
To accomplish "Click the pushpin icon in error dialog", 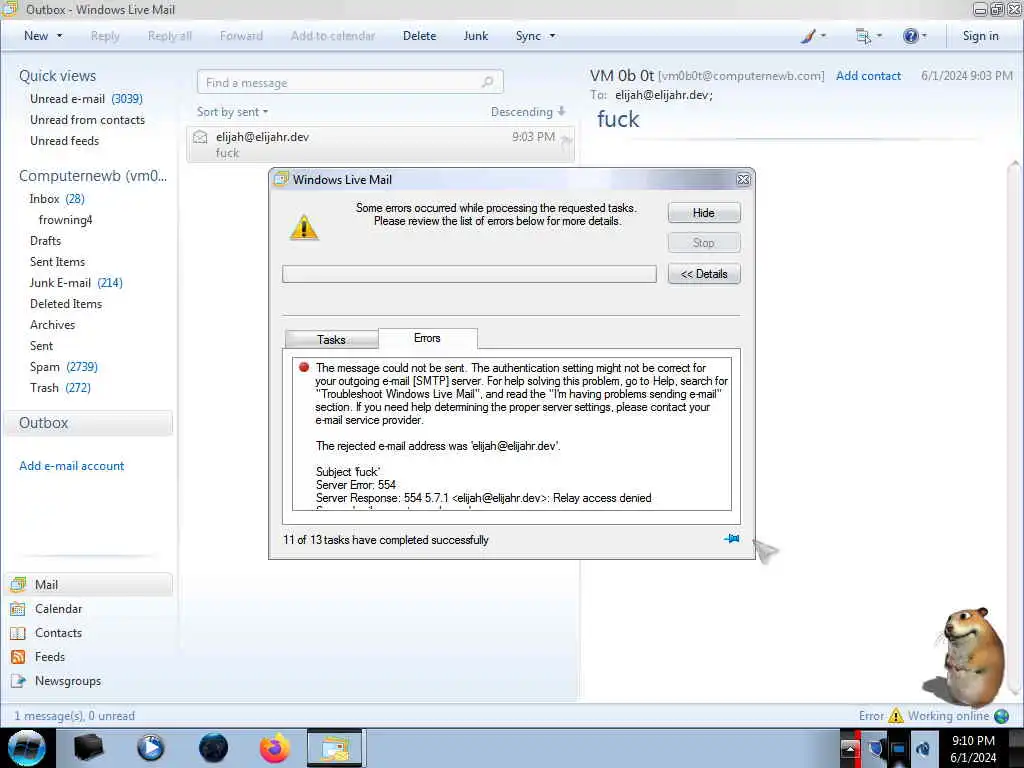I will click(x=731, y=539).
